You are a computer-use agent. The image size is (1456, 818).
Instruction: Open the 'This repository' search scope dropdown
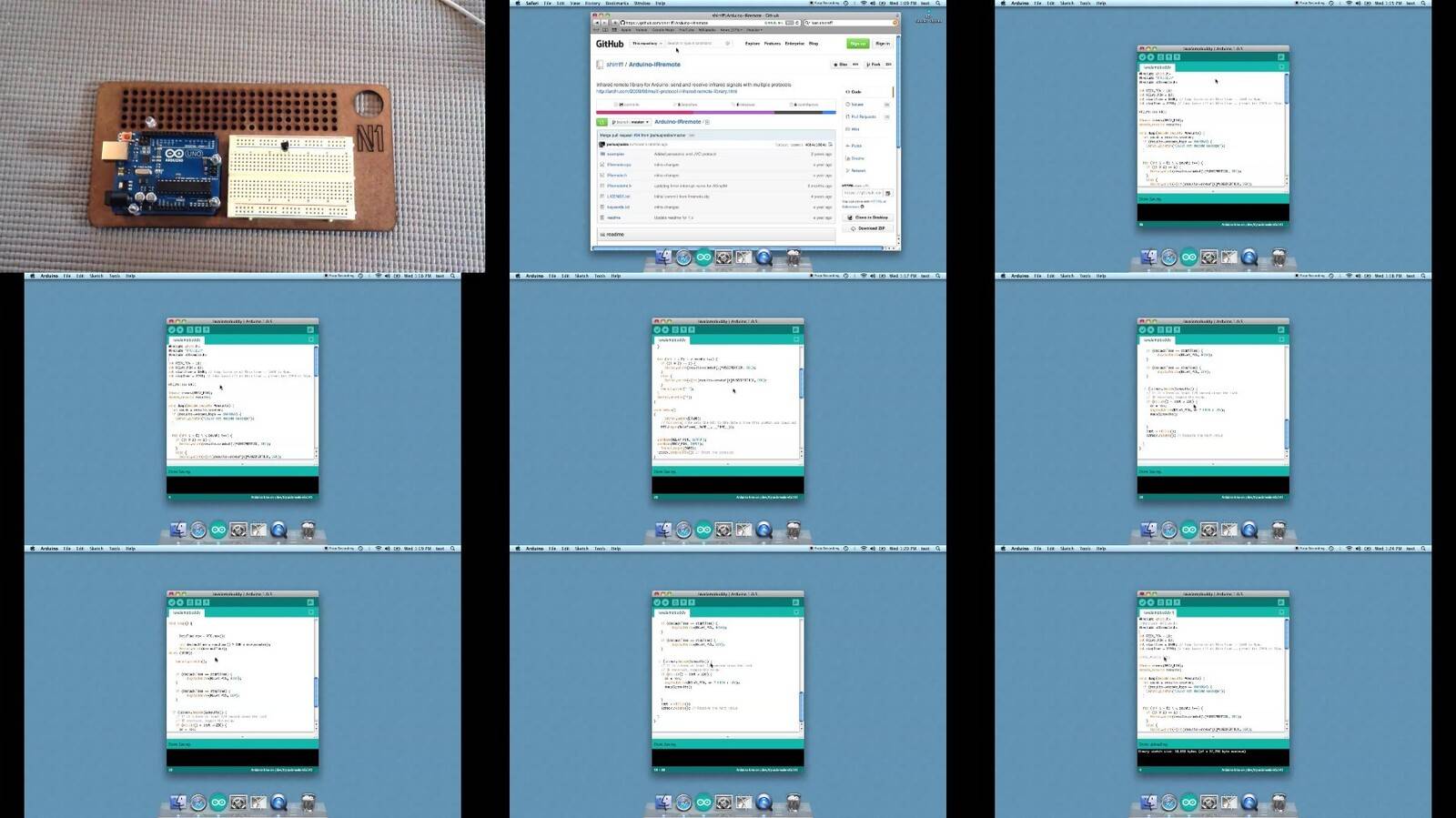point(647,44)
